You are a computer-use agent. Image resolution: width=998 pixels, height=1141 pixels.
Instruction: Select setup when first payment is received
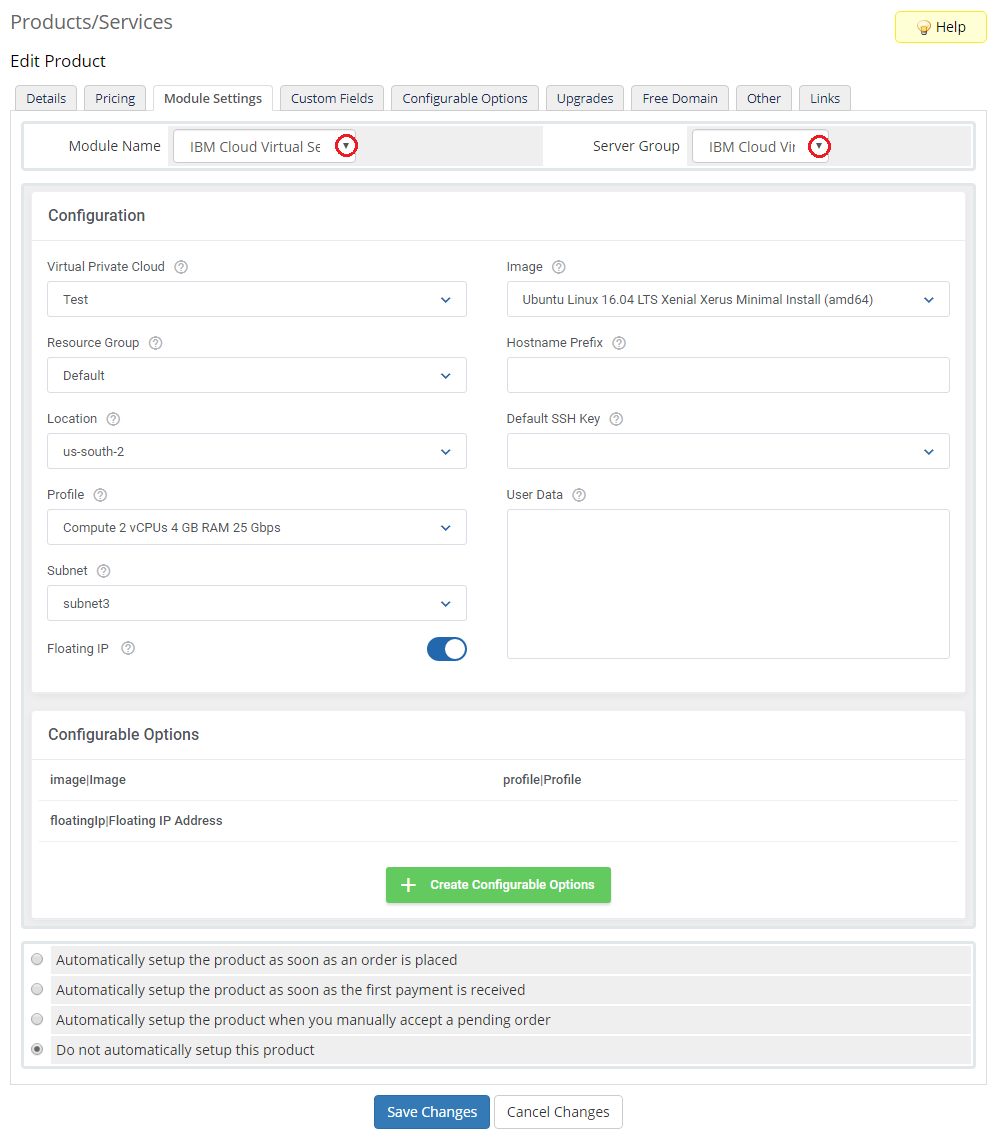(x=37, y=990)
